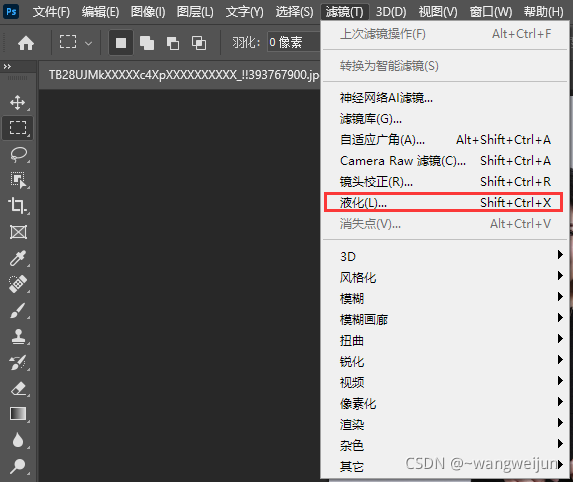573x482 pixels.
Task: Choose the Subtract from selection mode icon
Action: point(172,43)
